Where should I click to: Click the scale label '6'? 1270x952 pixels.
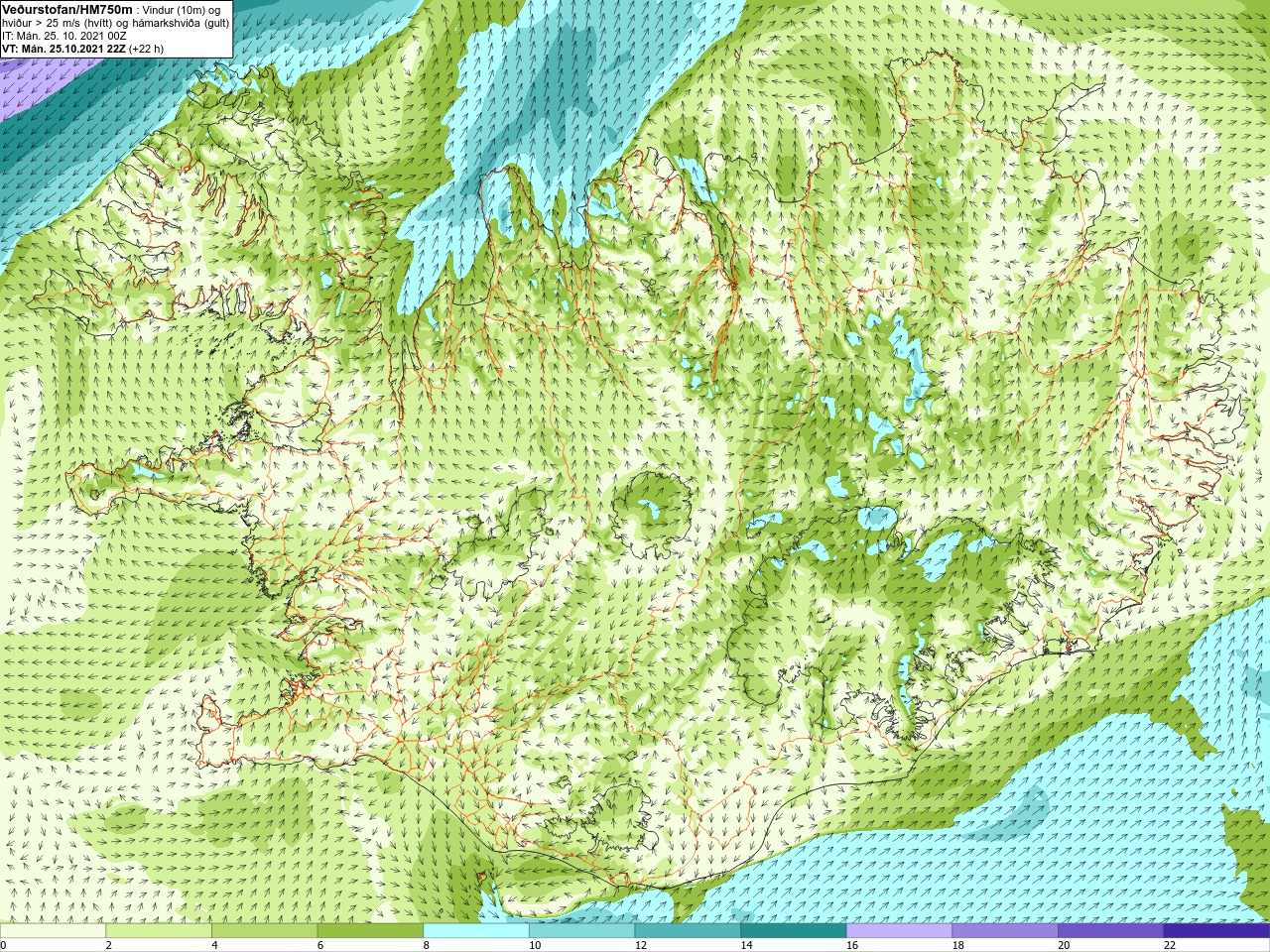(x=320, y=945)
